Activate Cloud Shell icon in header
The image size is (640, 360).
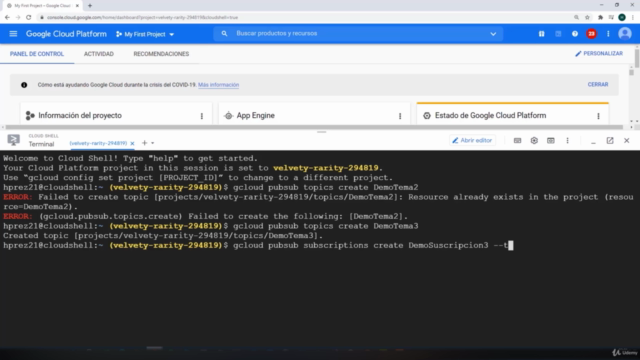pyautogui.click(x=558, y=34)
